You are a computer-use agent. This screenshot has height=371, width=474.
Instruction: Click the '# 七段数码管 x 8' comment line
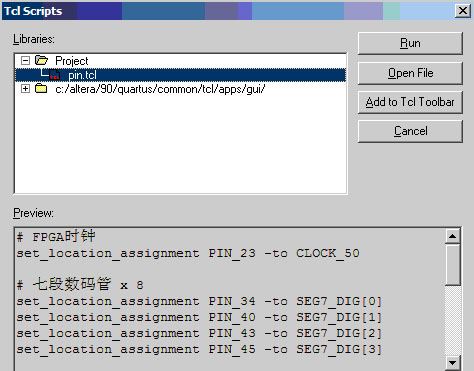point(80,284)
